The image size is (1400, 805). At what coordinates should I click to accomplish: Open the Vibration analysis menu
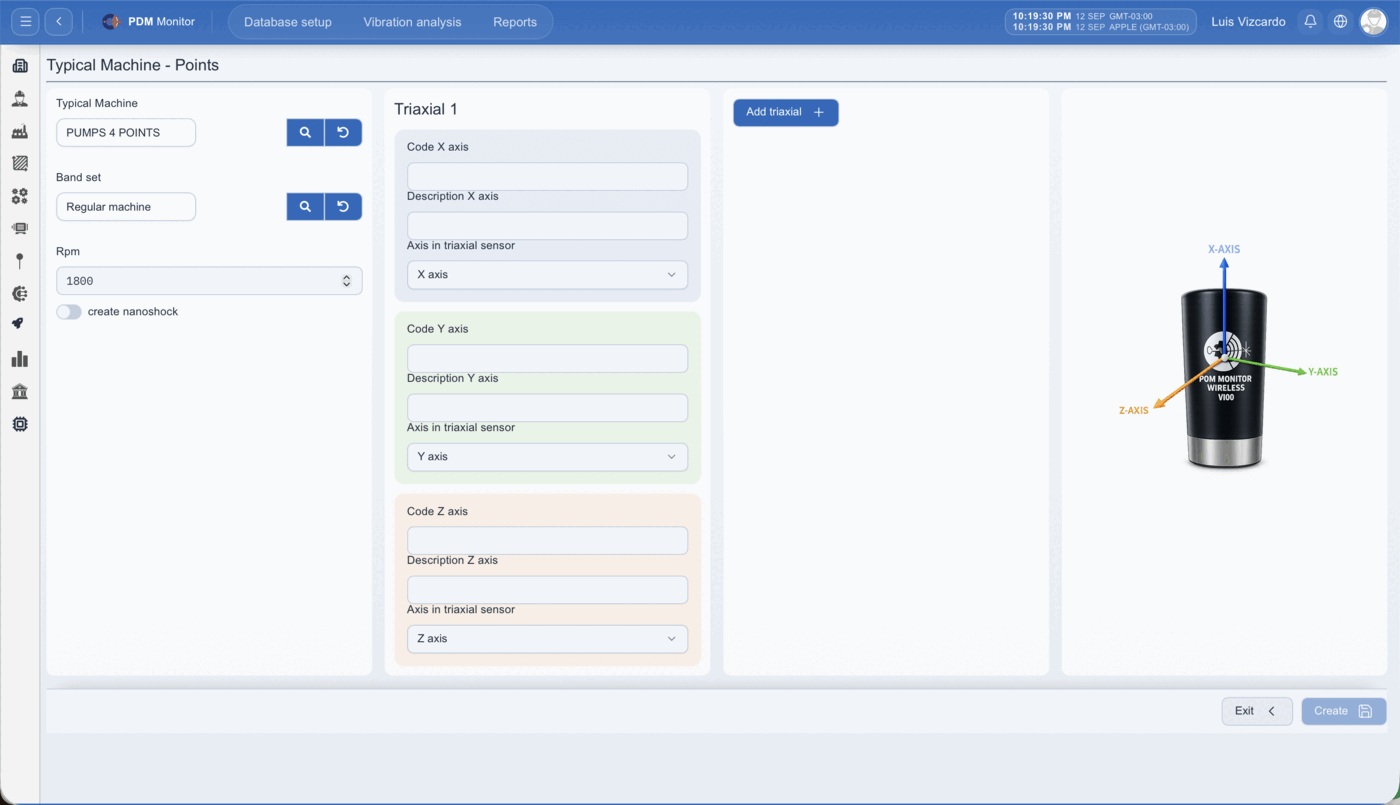click(412, 22)
